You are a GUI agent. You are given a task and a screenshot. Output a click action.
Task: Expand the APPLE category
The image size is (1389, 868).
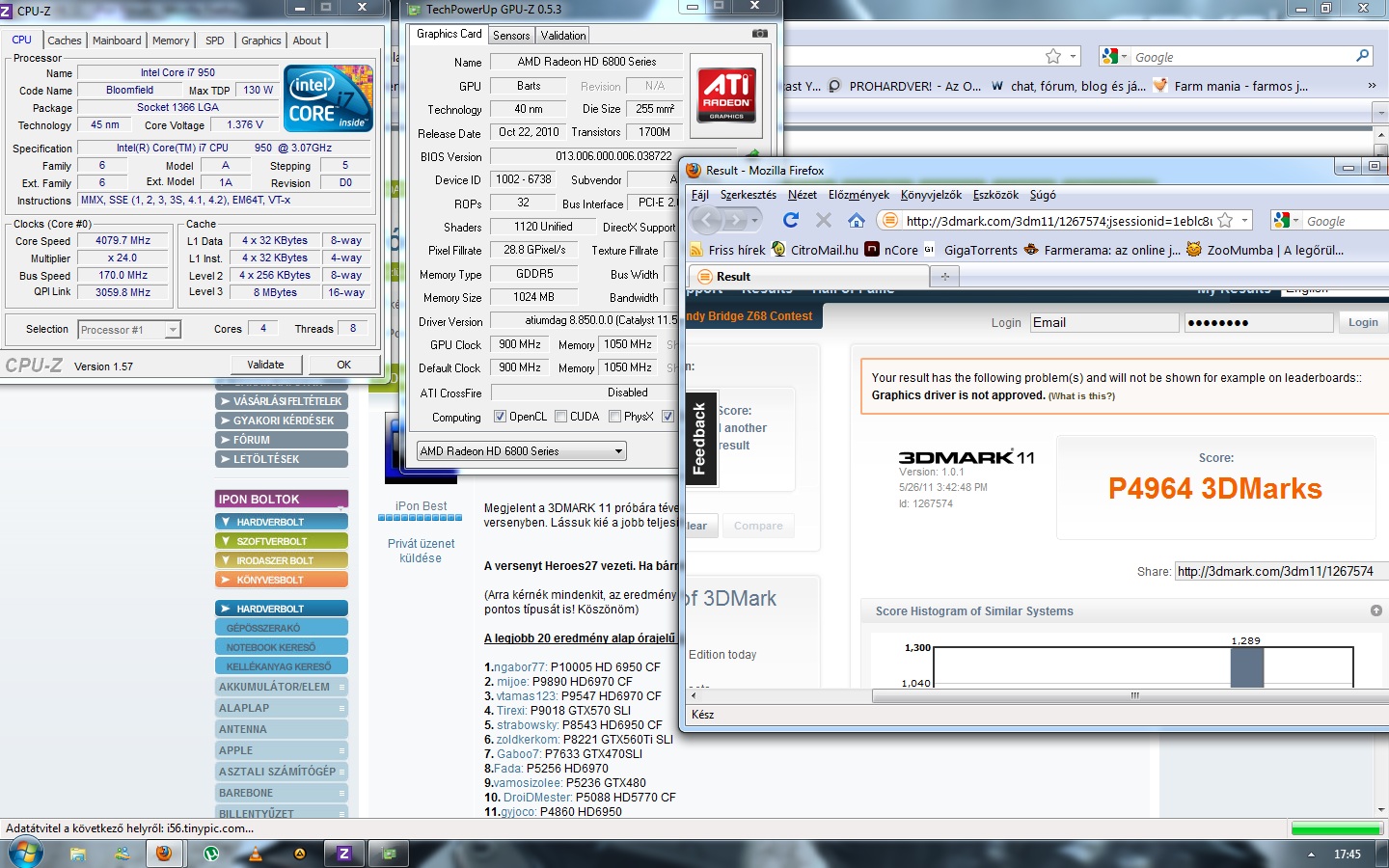coord(282,750)
